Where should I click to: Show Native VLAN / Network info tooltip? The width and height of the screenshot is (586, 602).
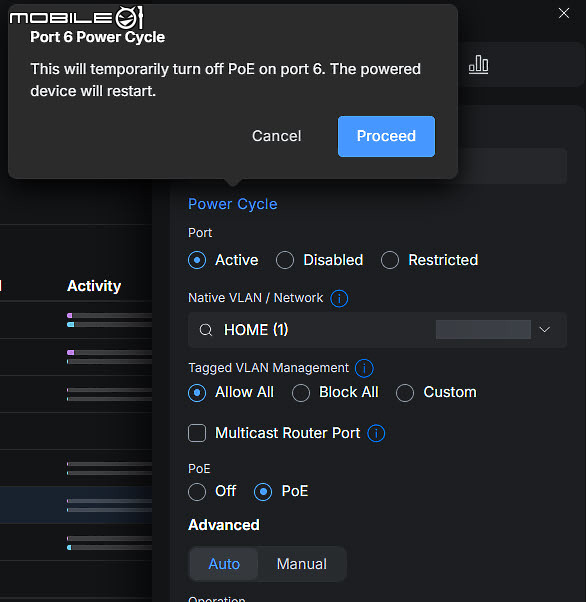339,298
